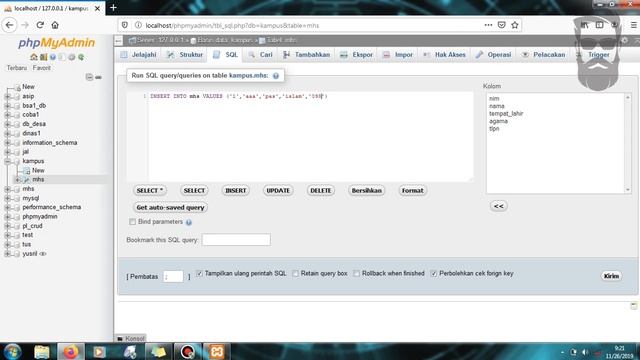Click the Bookmark this SQL query field
Image resolution: width=640 pixels, height=360 pixels.
[x=236, y=240]
